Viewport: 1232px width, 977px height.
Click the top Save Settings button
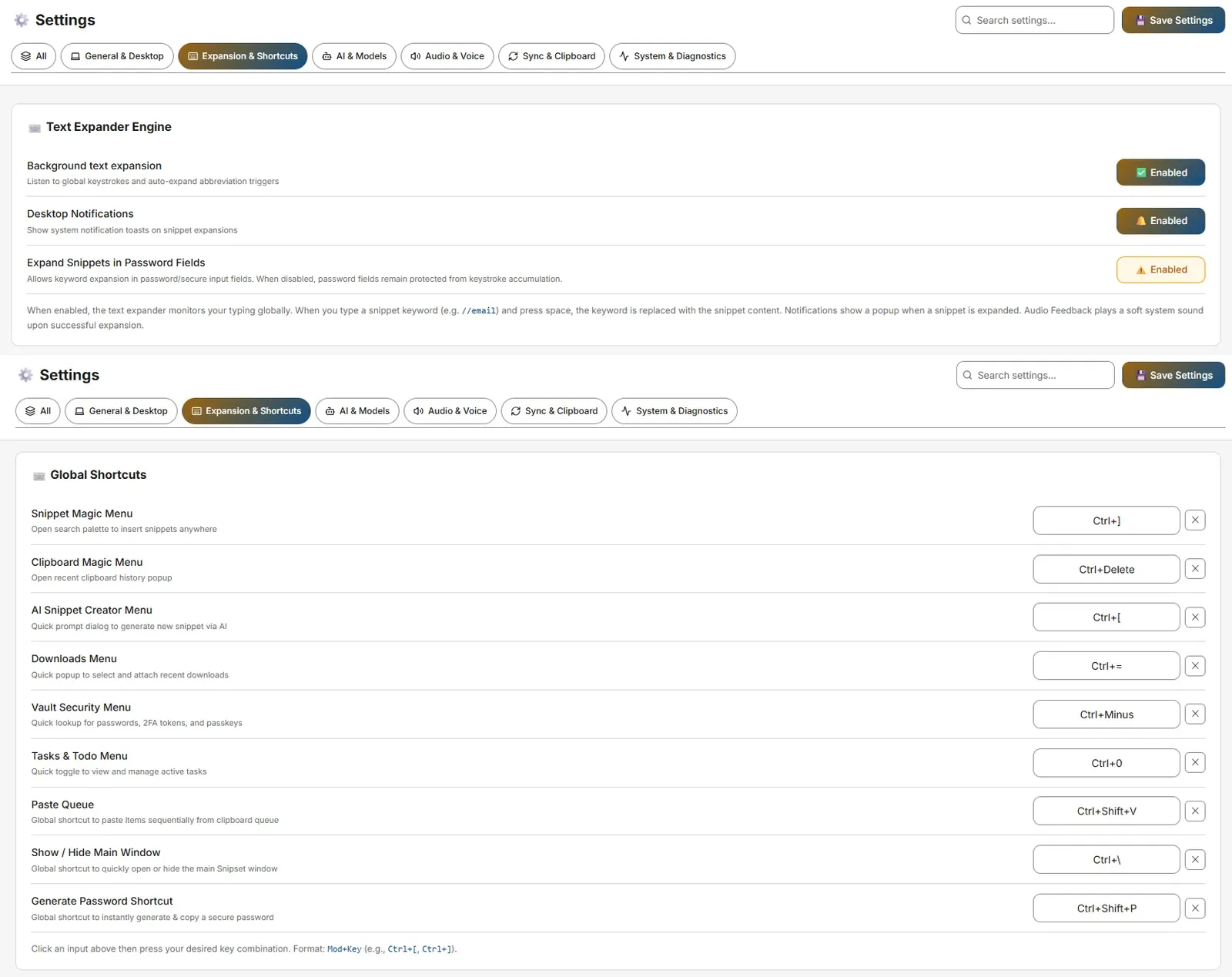coord(1173,20)
